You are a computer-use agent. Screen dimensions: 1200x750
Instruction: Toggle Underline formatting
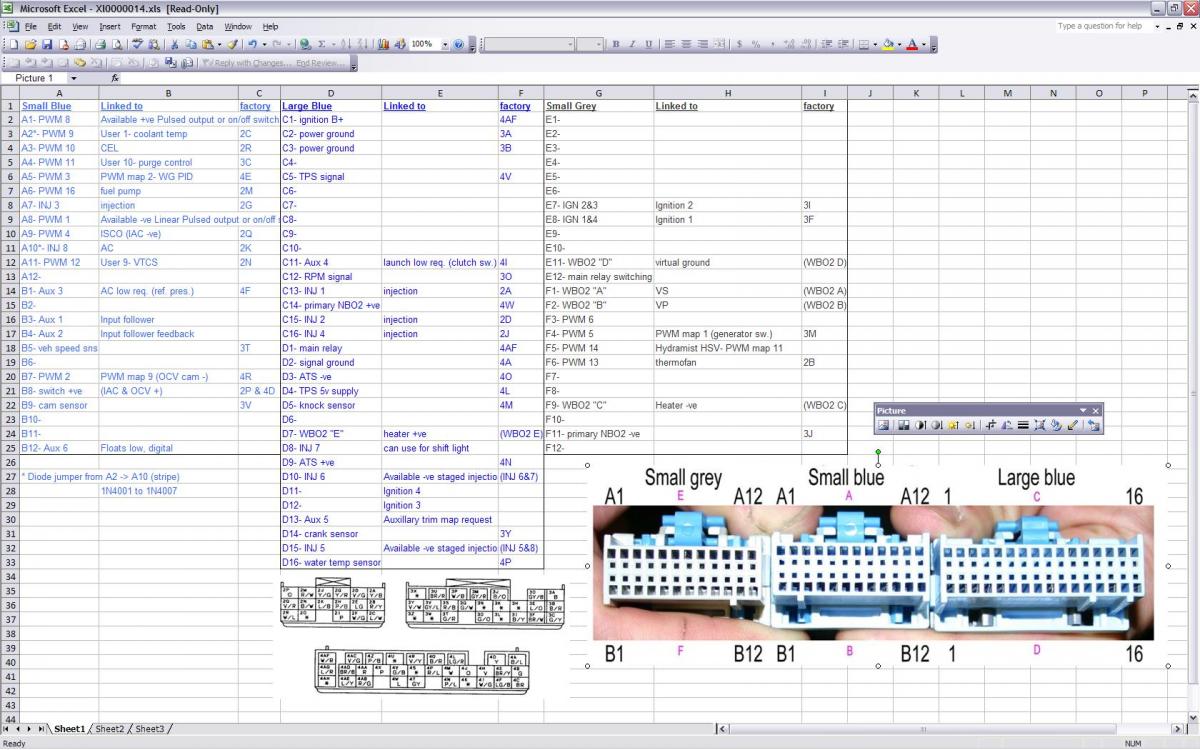coord(648,45)
